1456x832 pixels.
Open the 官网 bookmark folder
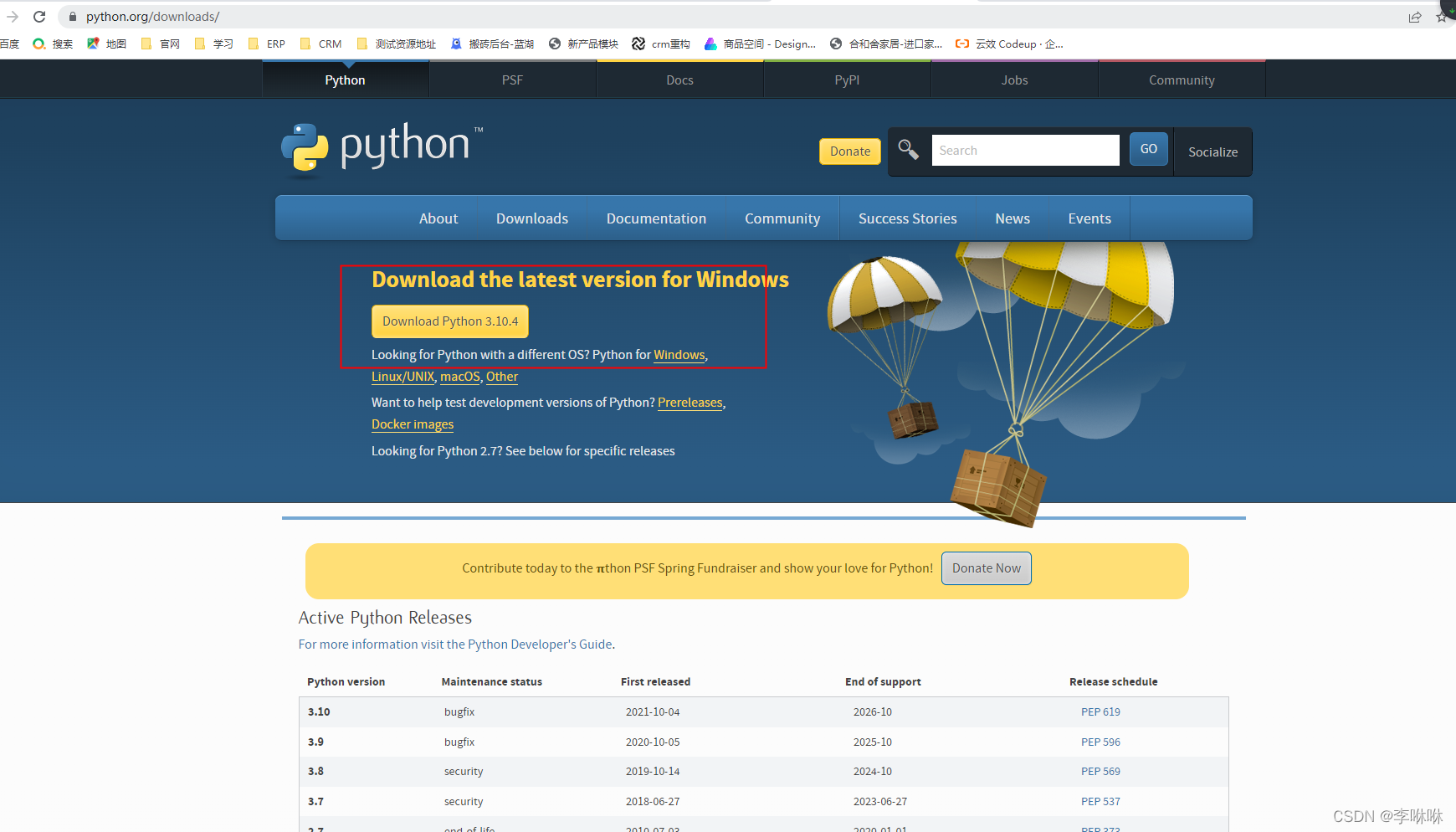click(x=161, y=44)
